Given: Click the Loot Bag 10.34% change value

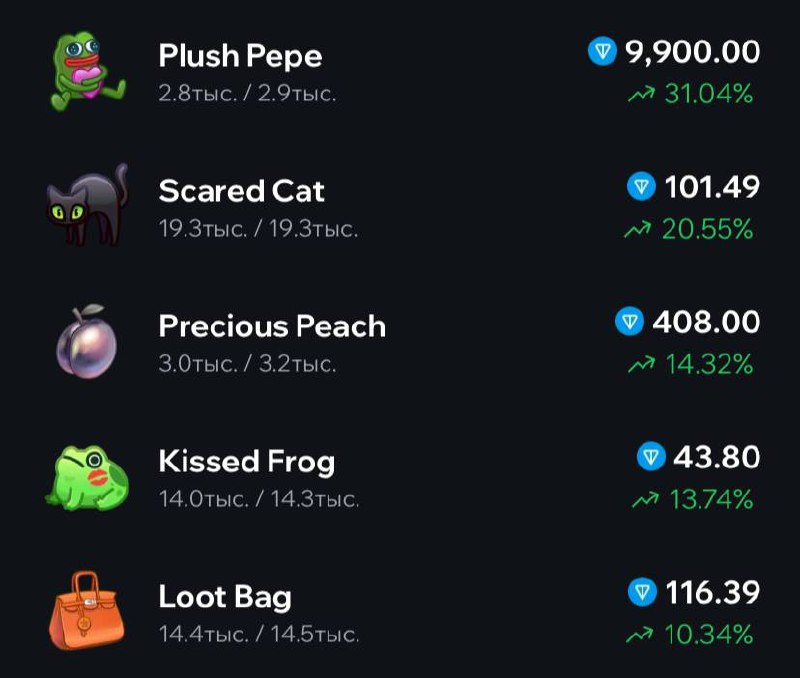Looking at the screenshot, I should click(708, 634).
